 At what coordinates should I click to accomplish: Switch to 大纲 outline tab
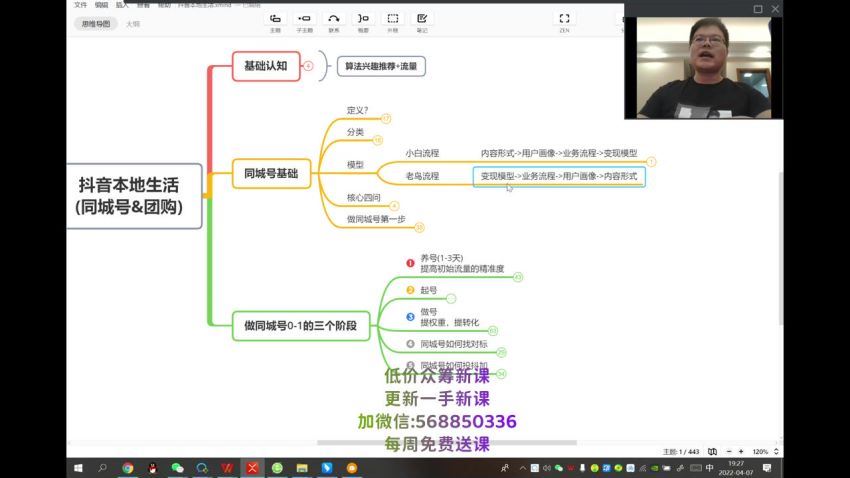tap(133, 24)
